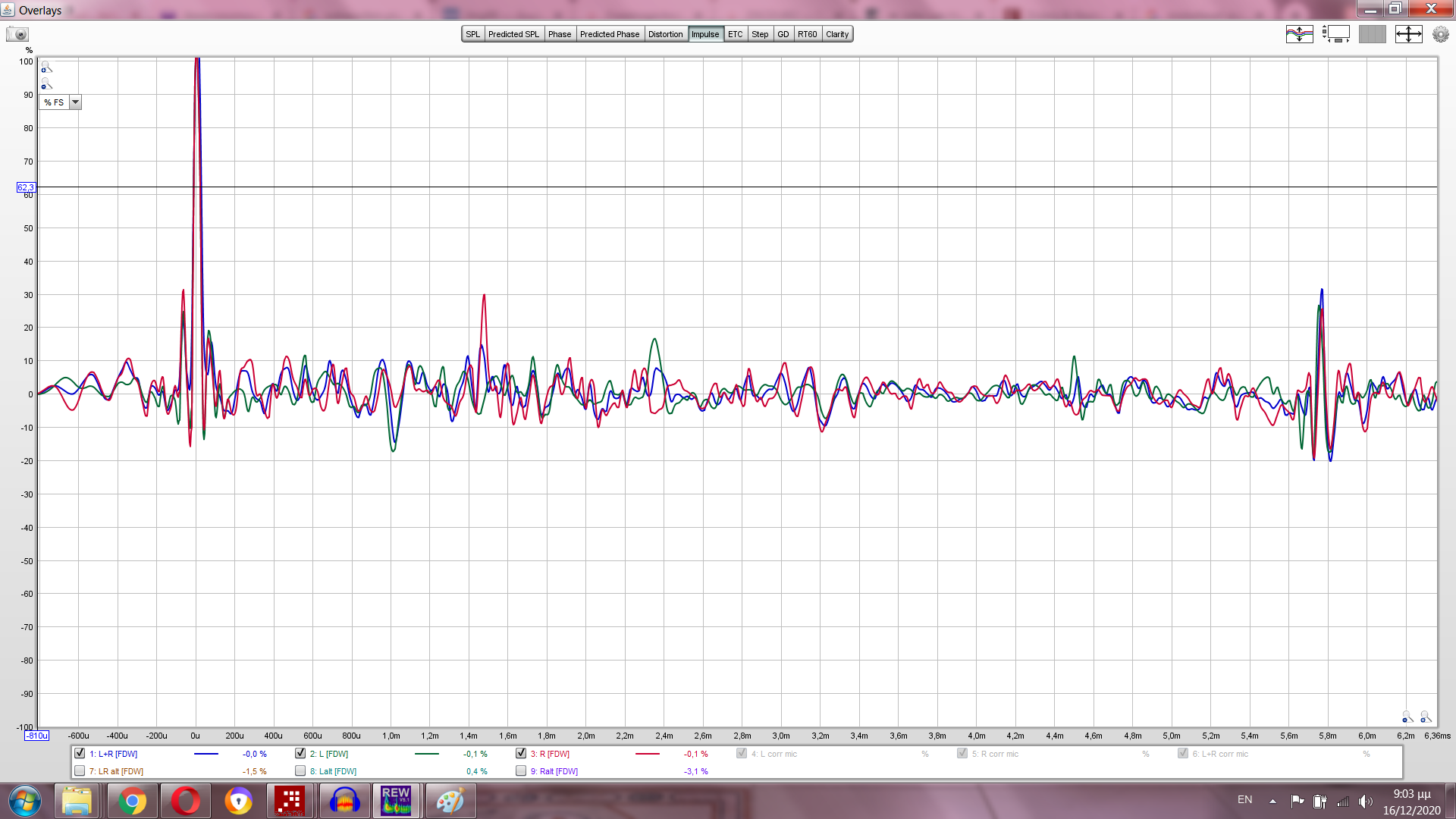Click the top zoom magnifier near the Y axis

pos(46,67)
